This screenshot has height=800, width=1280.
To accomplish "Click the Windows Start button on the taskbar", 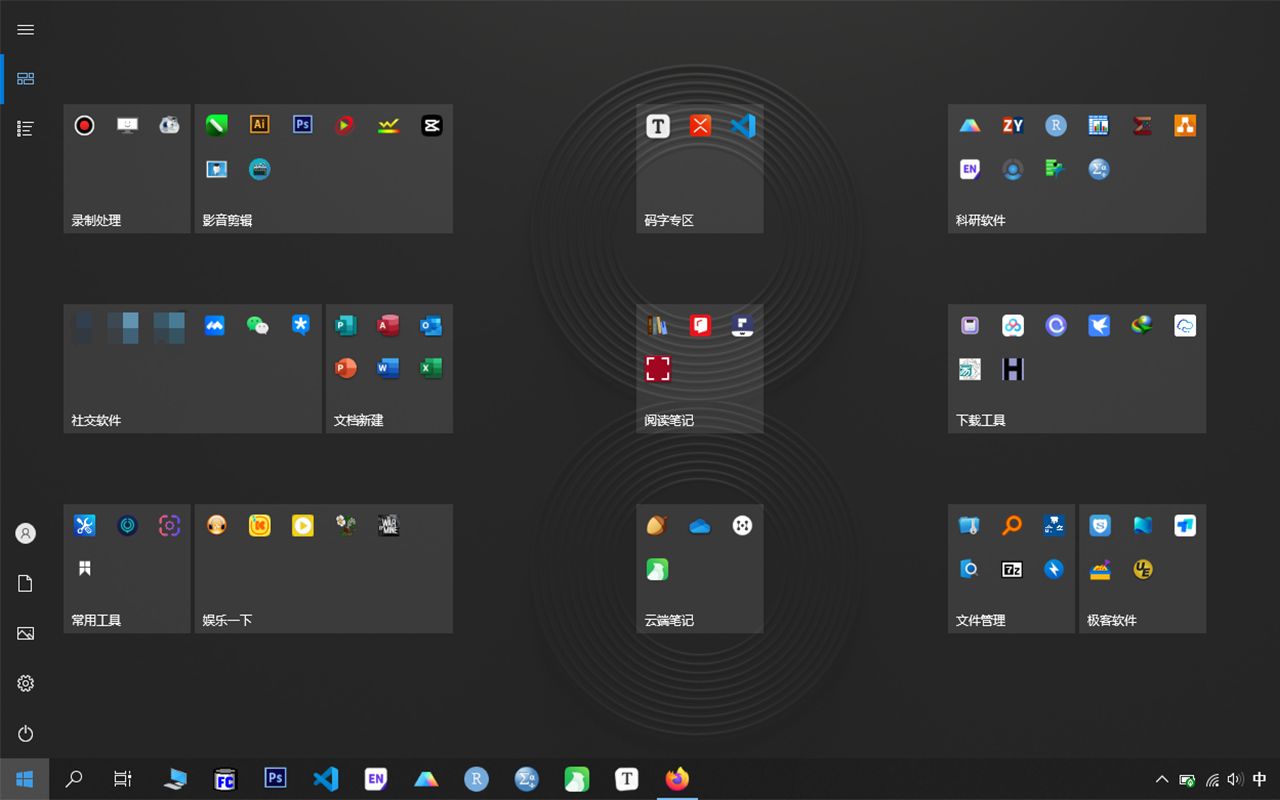I will tap(25, 779).
